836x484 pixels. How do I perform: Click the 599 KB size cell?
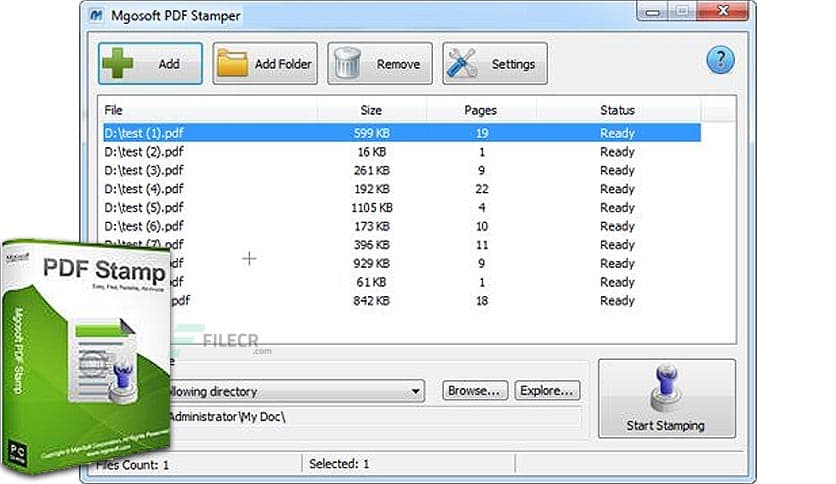[372, 133]
